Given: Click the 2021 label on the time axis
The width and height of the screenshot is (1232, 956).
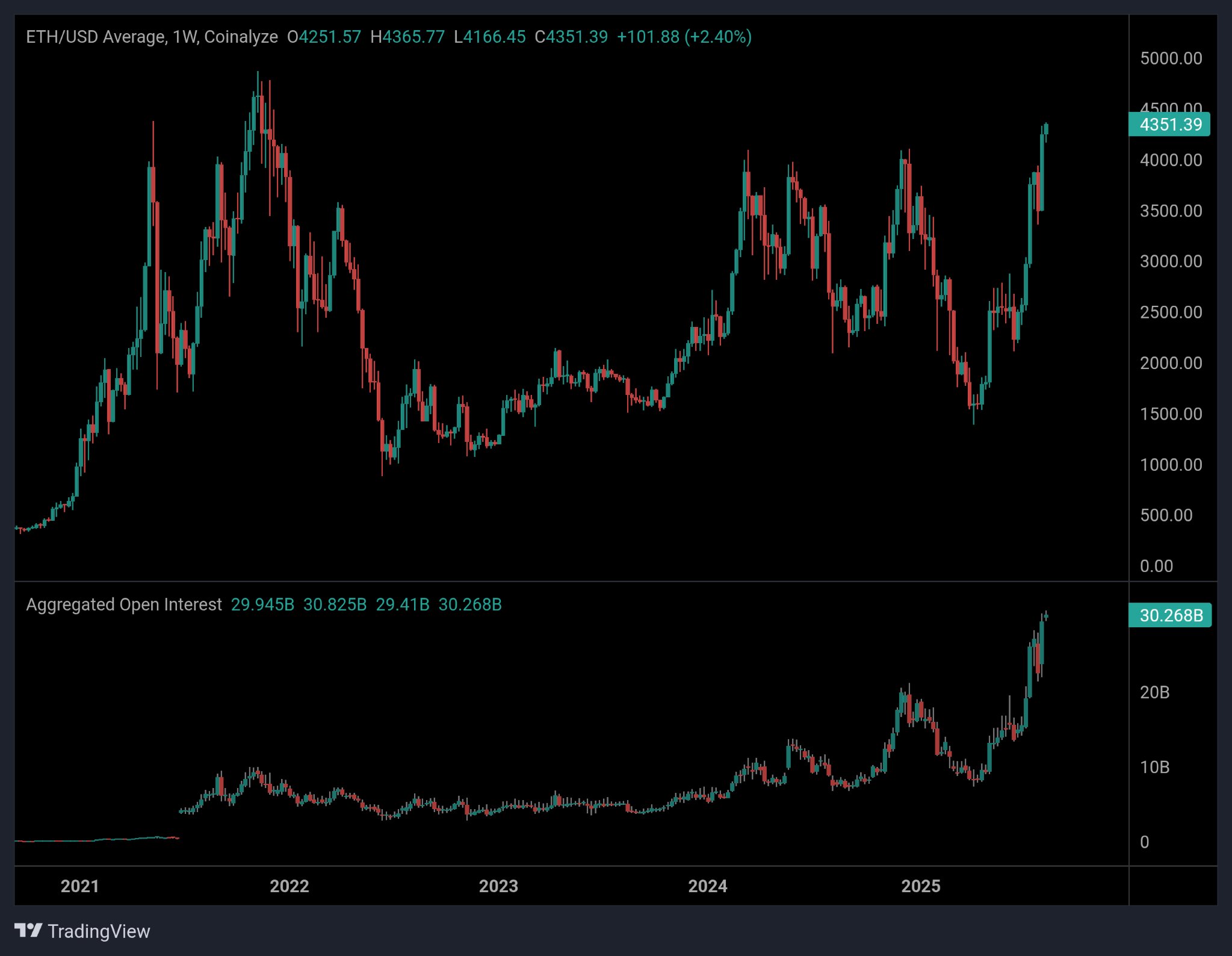Looking at the screenshot, I should click(x=79, y=886).
